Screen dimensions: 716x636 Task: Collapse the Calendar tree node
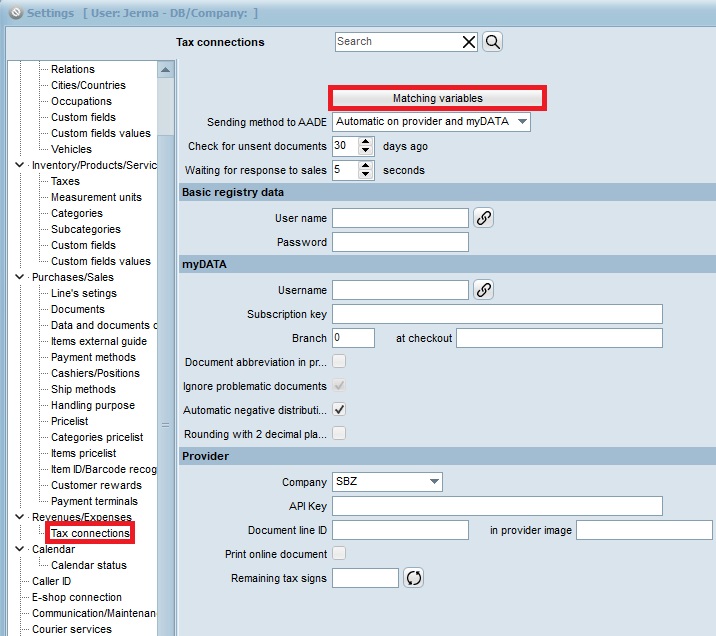(20, 548)
